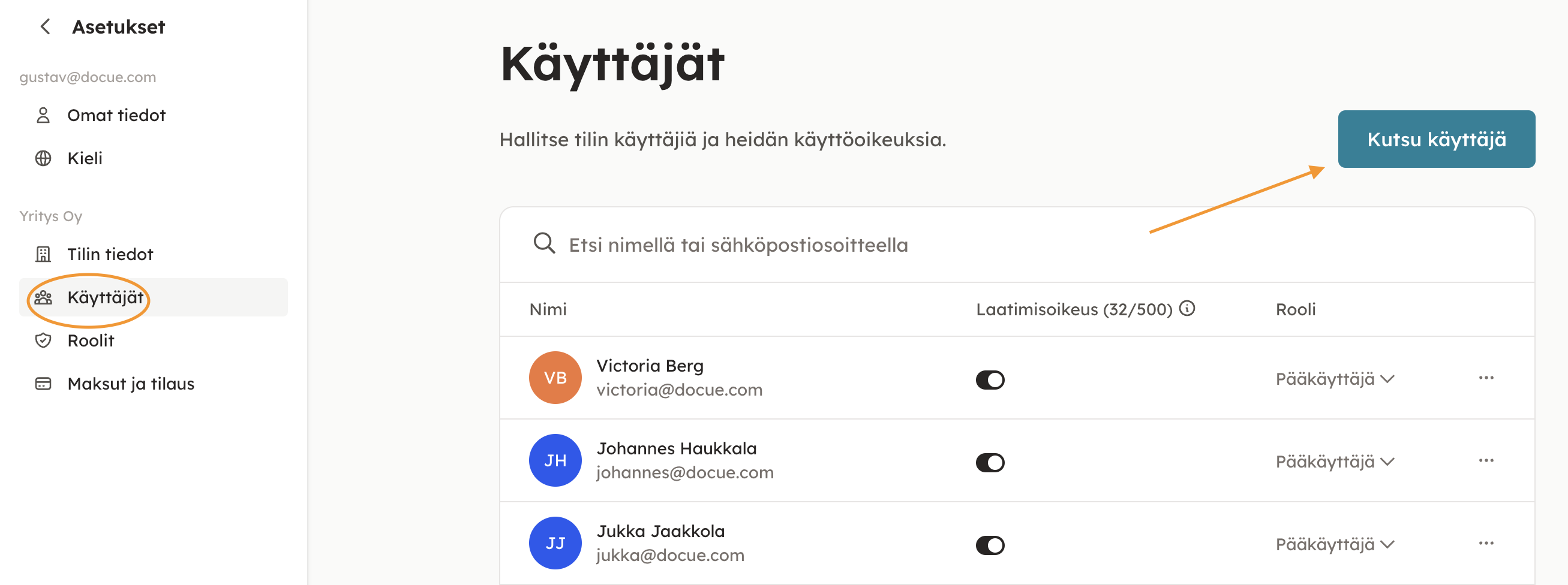1568x585 pixels.
Task: Open Roolit settings page
Action: (x=91, y=340)
